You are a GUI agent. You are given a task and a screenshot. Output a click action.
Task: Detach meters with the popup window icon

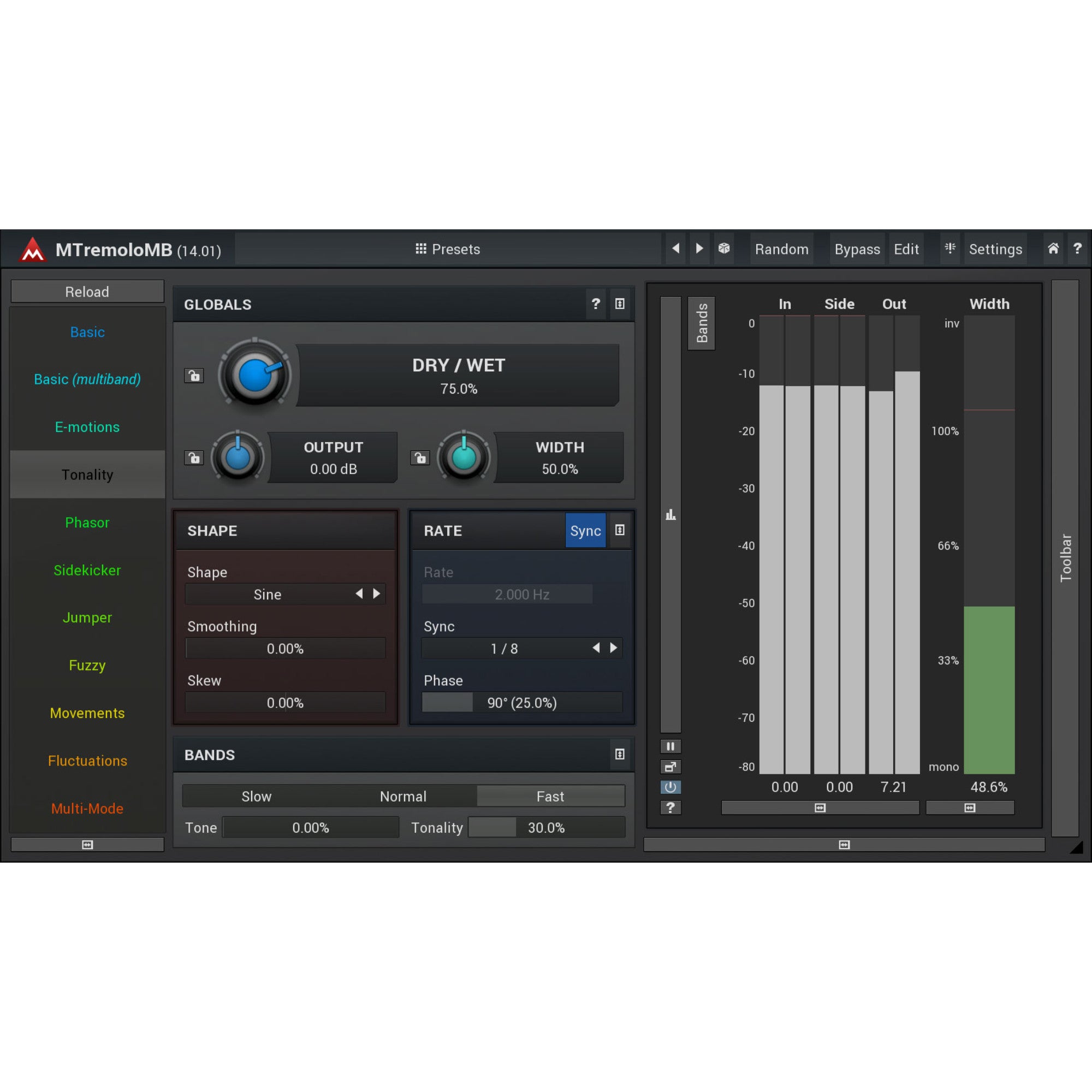coord(671,767)
